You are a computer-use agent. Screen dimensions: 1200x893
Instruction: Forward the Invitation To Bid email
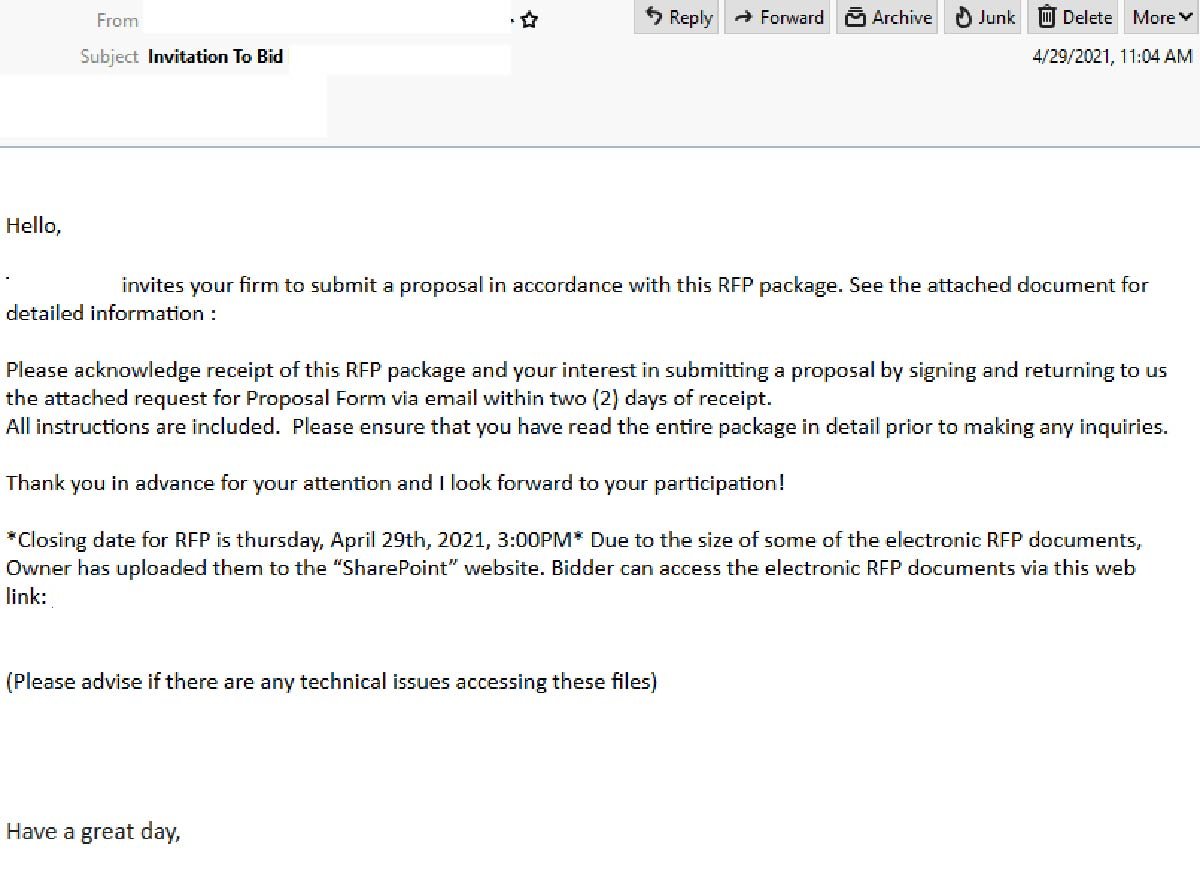pos(777,17)
